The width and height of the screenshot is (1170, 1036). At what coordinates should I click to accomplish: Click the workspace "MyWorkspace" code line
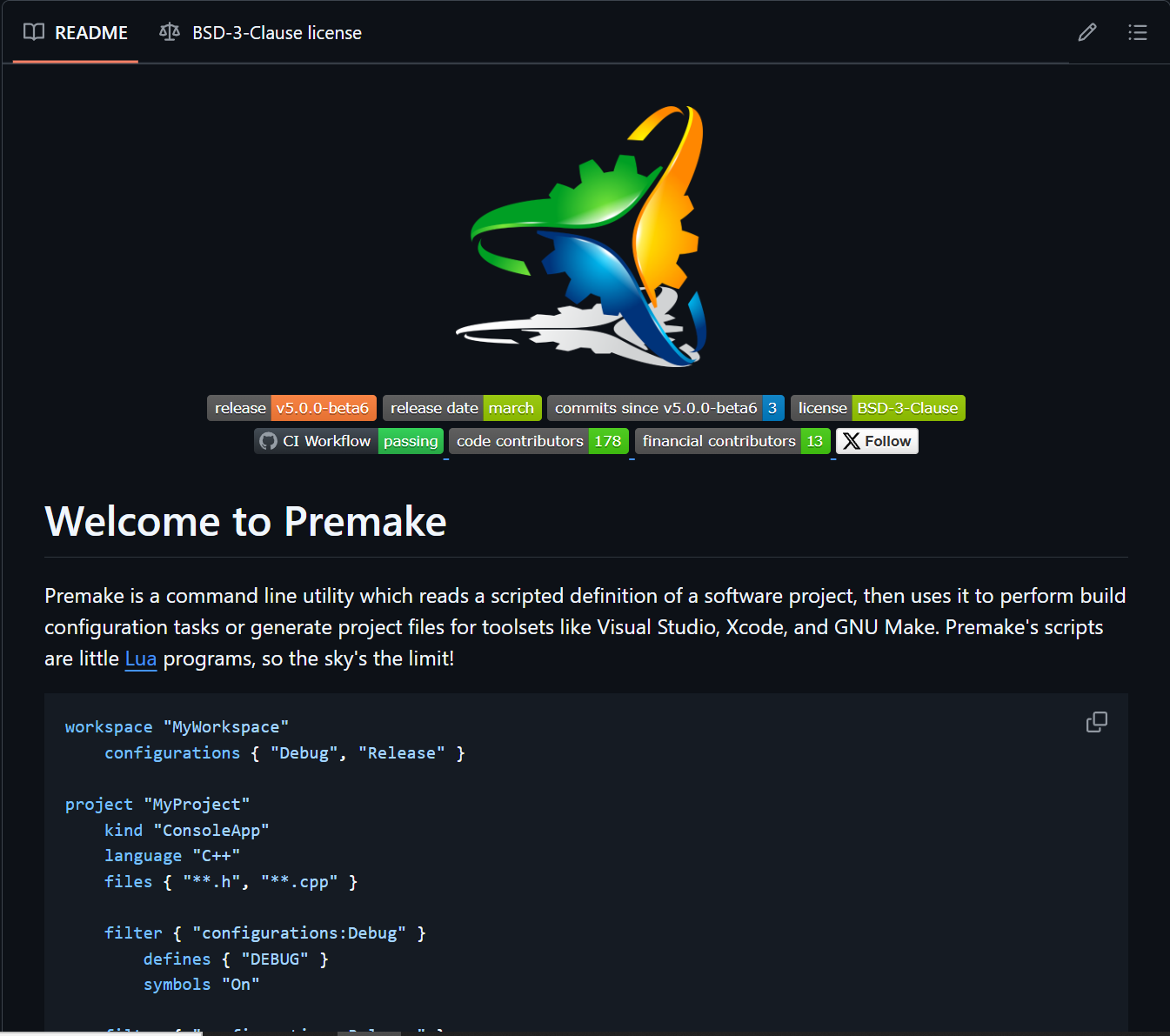(177, 727)
